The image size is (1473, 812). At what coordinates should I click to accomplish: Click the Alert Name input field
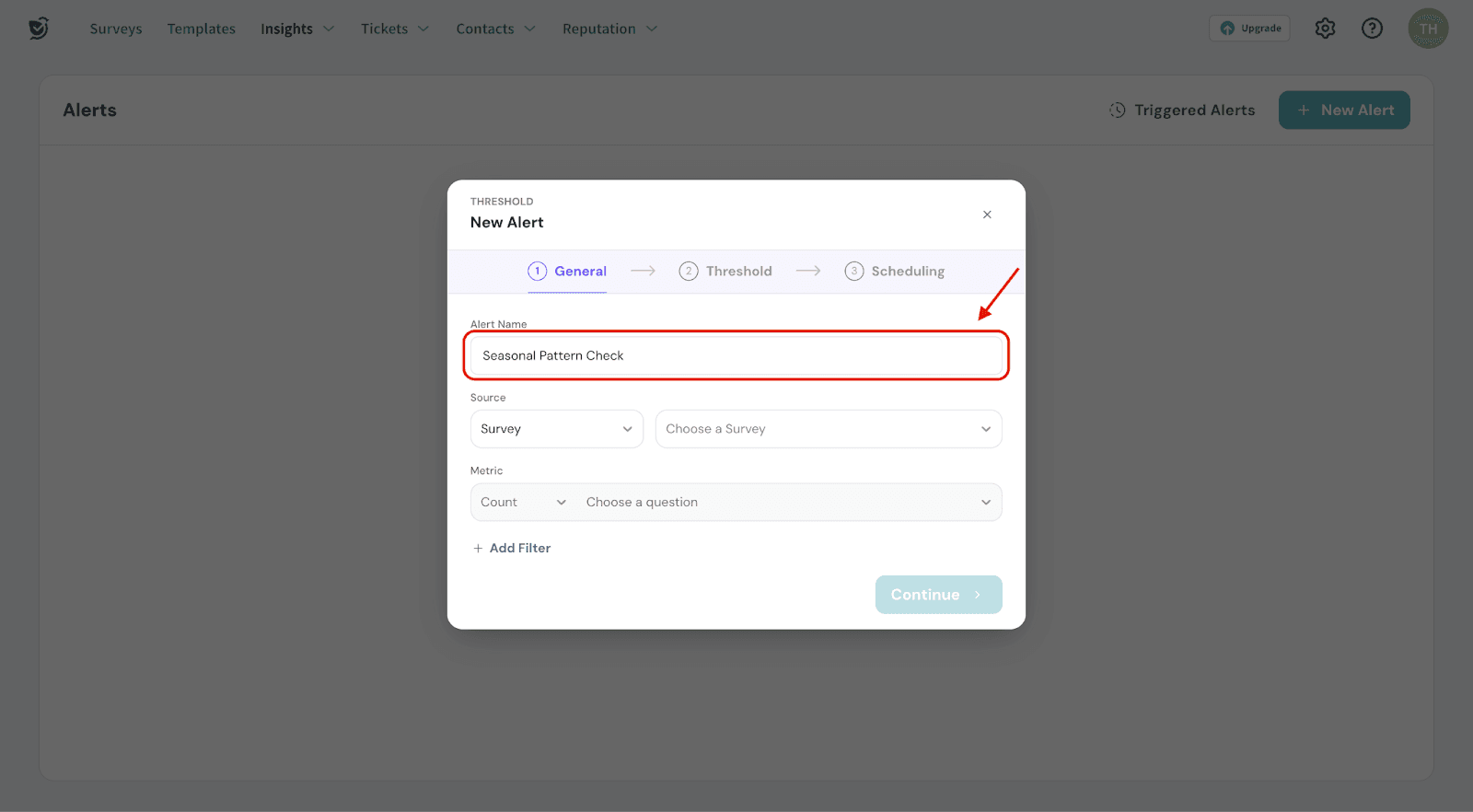(735, 356)
